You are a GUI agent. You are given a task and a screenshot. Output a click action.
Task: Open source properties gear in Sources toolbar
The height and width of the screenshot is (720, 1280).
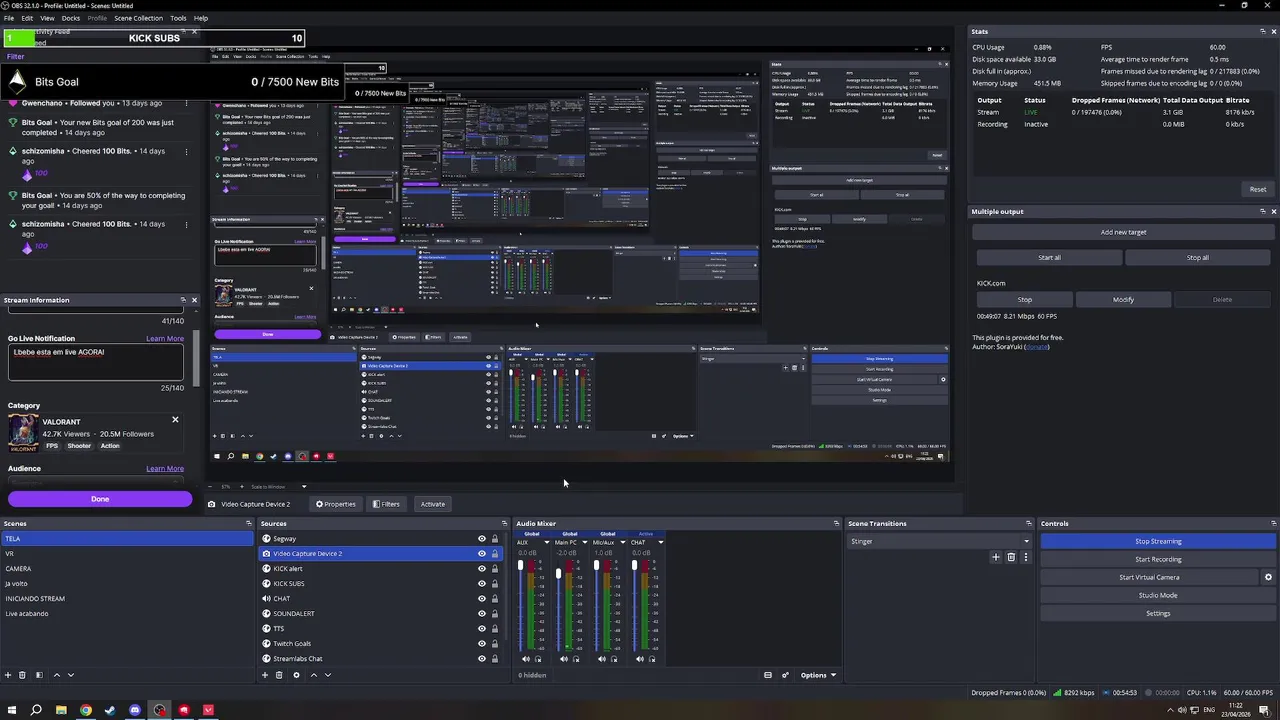(296, 675)
